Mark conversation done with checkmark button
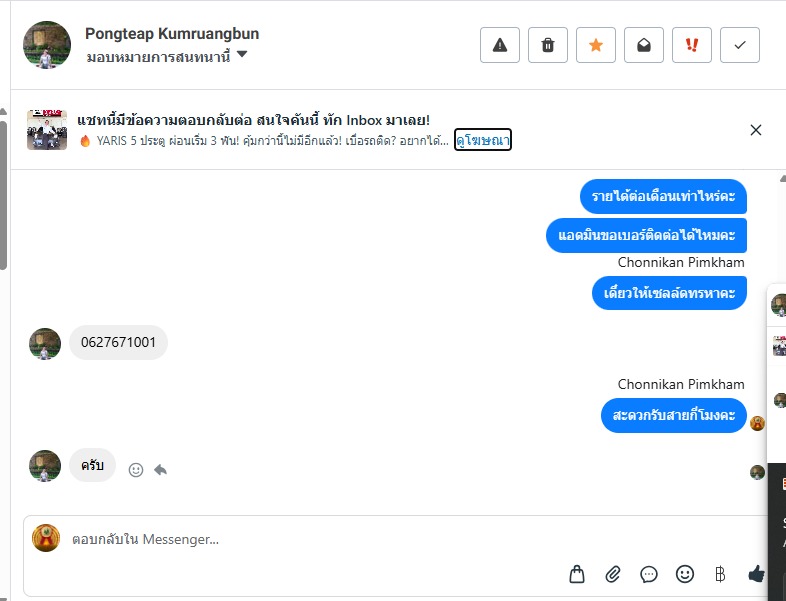 740,45
